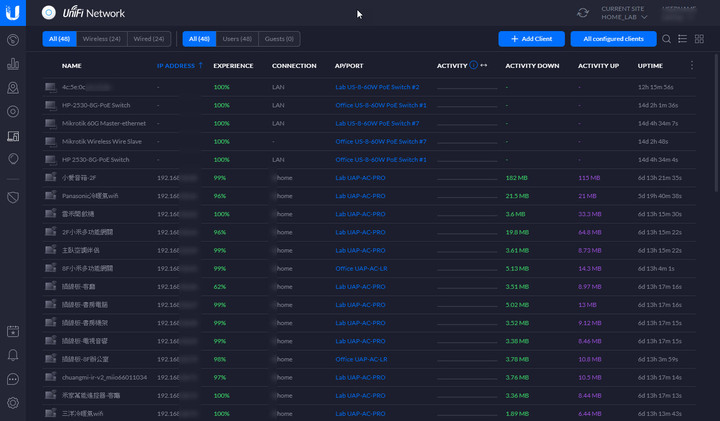Screen dimensions: 720x421
Task: Sort by Connection column header
Action: pyautogui.click(x=294, y=66)
